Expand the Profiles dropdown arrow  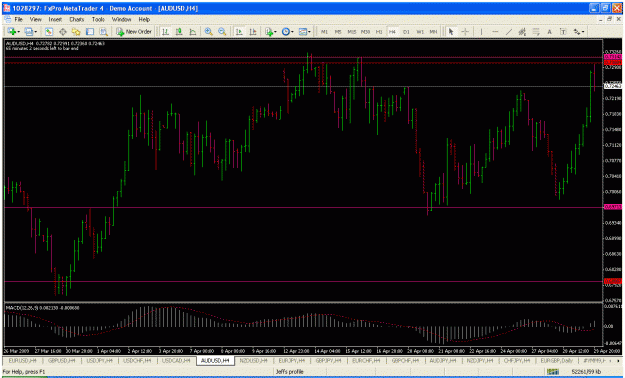(x=35, y=32)
